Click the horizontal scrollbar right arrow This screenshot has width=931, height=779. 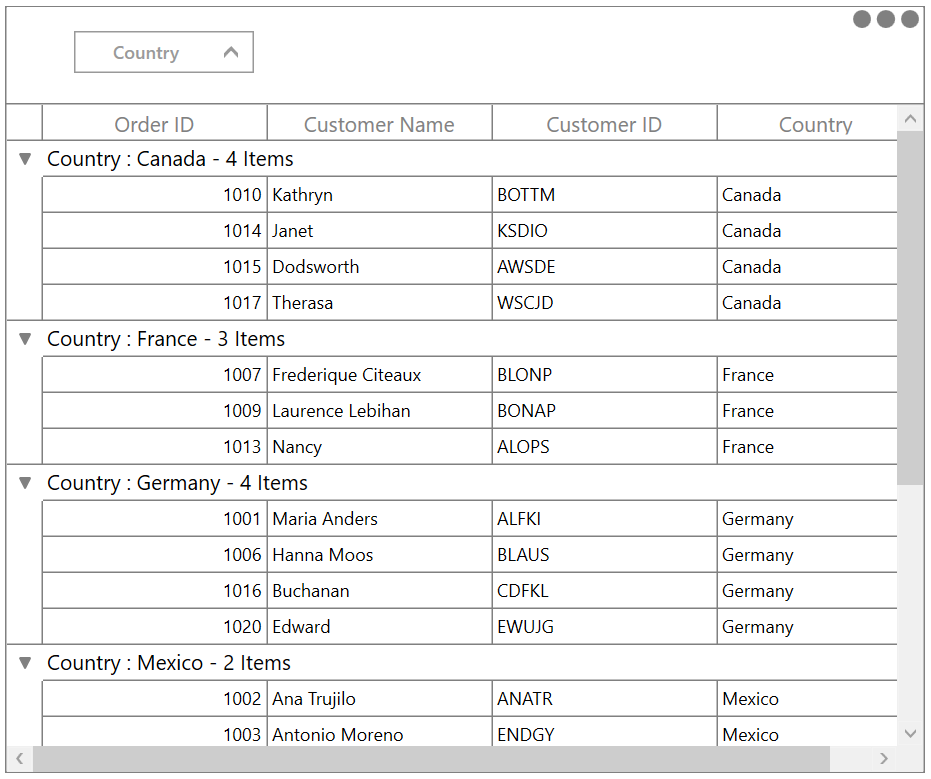click(883, 759)
